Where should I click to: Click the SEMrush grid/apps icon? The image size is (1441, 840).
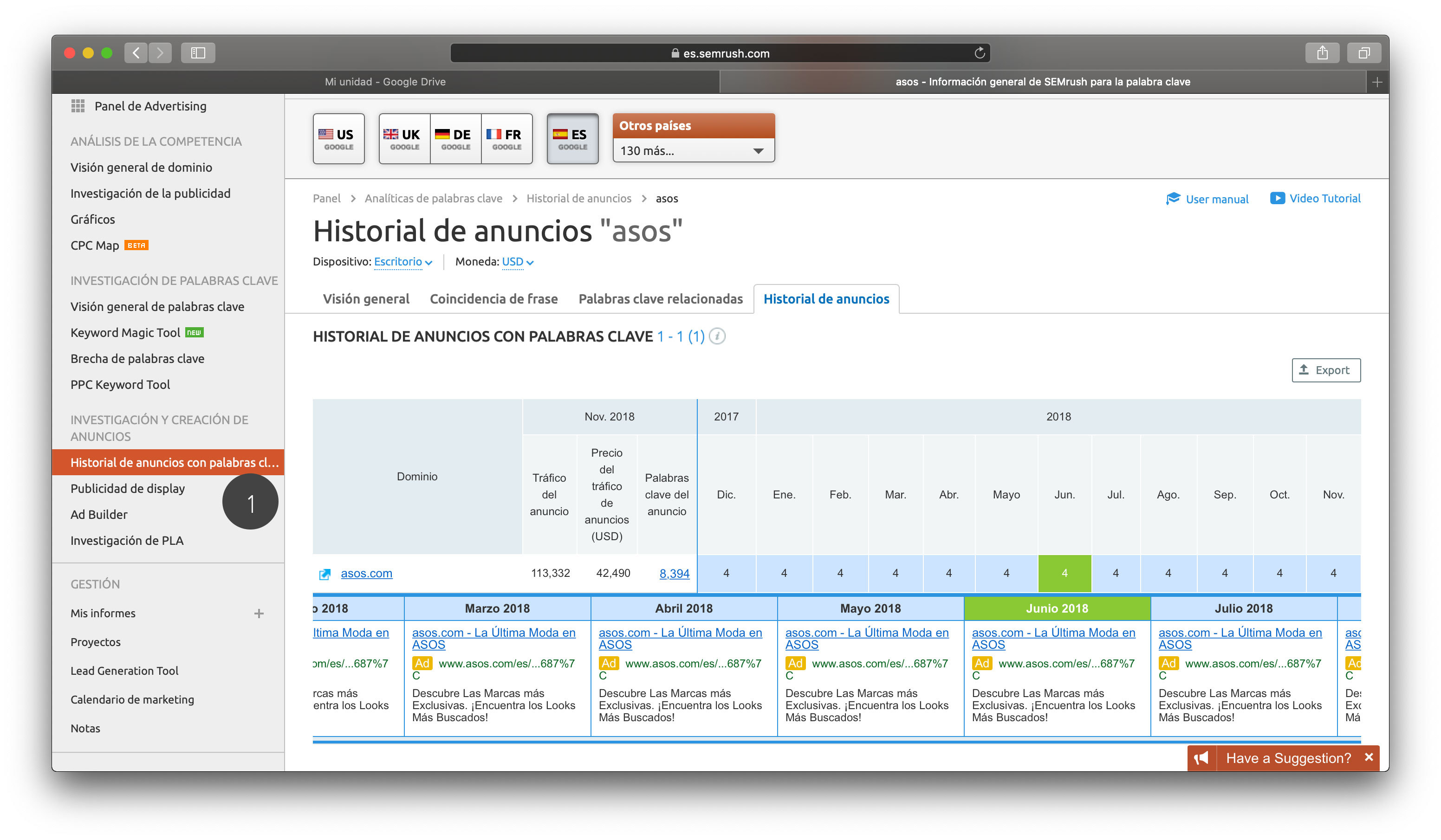pos(79,105)
